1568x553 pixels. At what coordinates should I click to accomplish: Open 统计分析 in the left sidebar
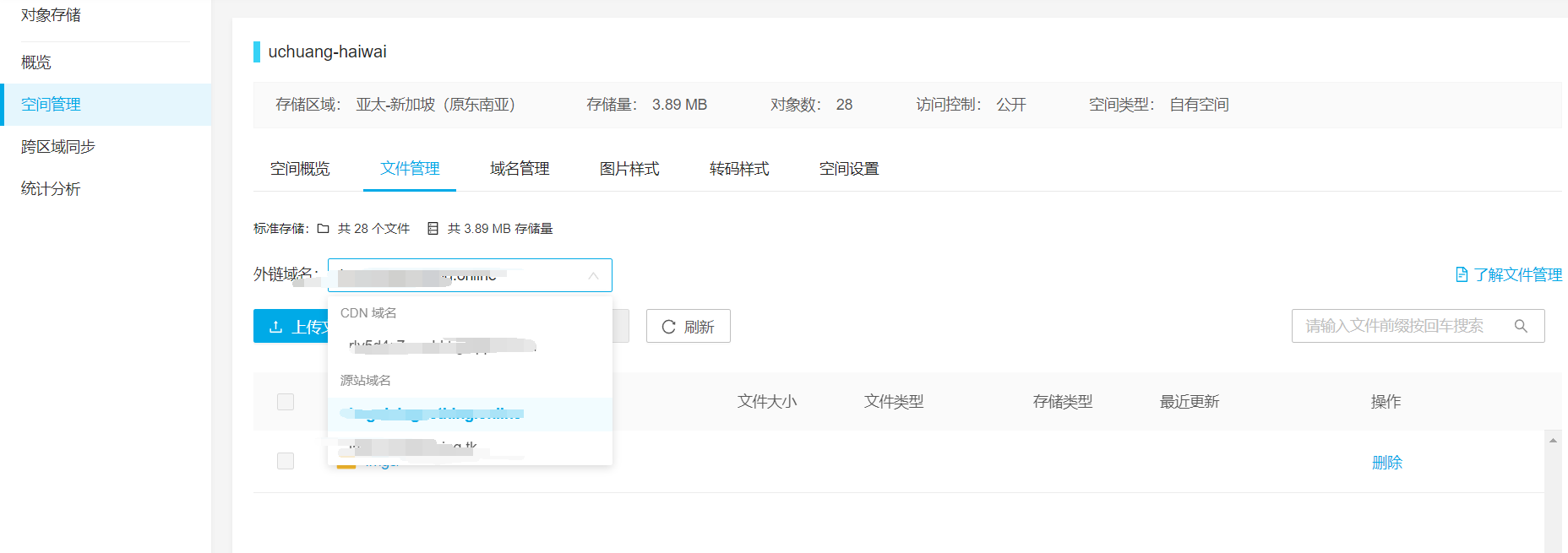click(51, 189)
